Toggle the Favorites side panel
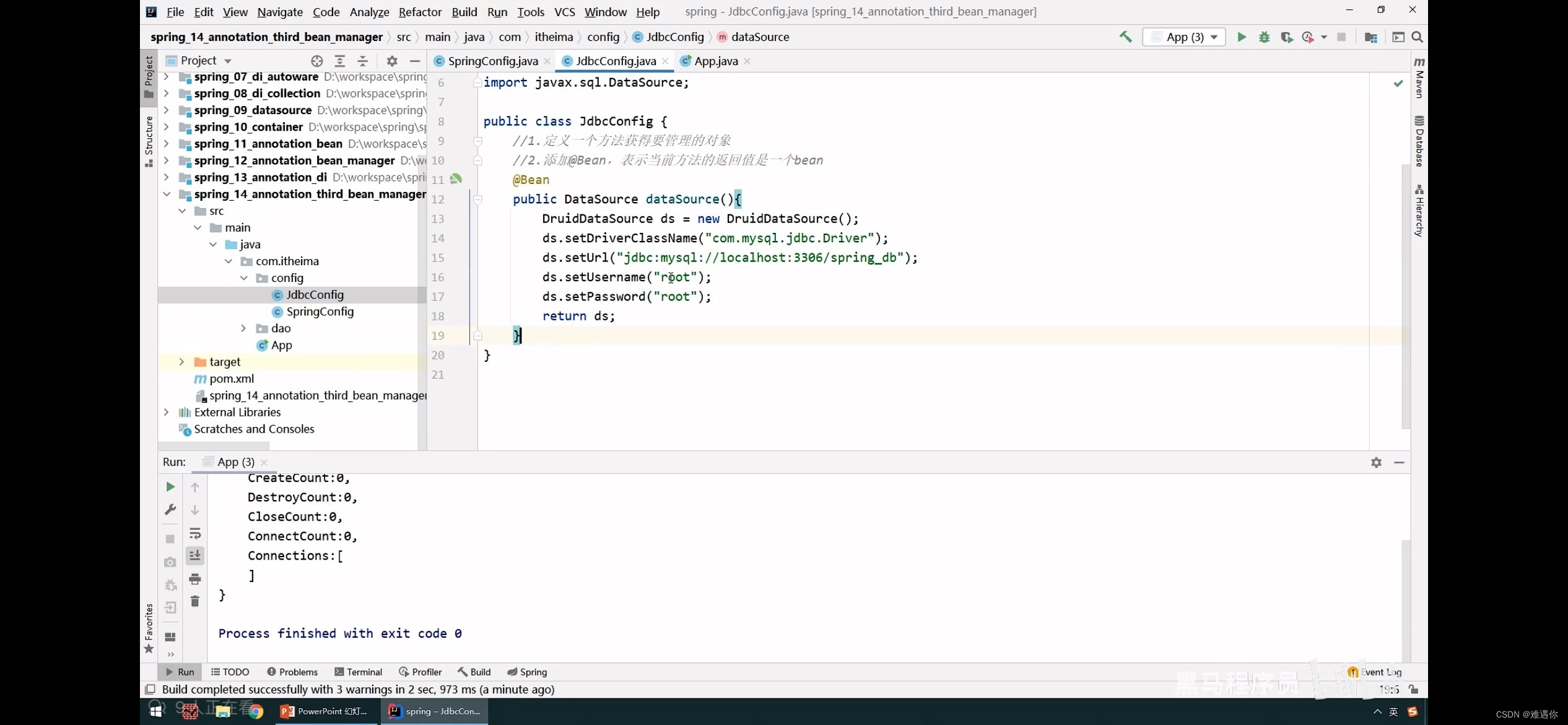Screen dimensions: 1568x725 (x=149, y=628)
